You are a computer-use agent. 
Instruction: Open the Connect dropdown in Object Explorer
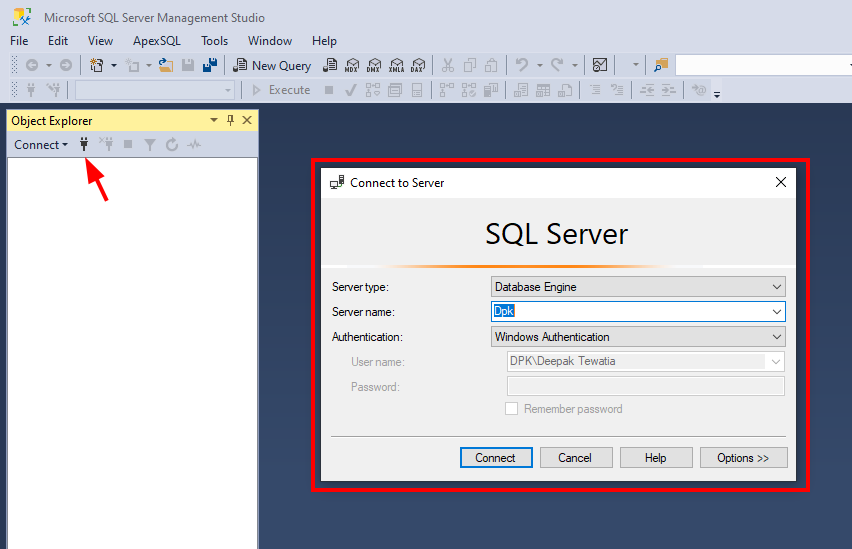41,145
